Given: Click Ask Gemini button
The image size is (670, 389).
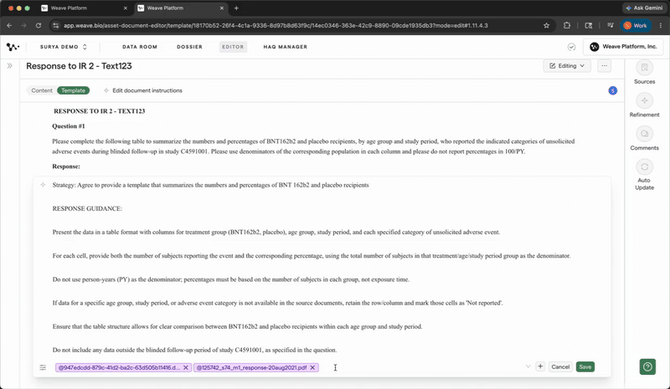Looking at the screenshot, I should tap(644, 8).
